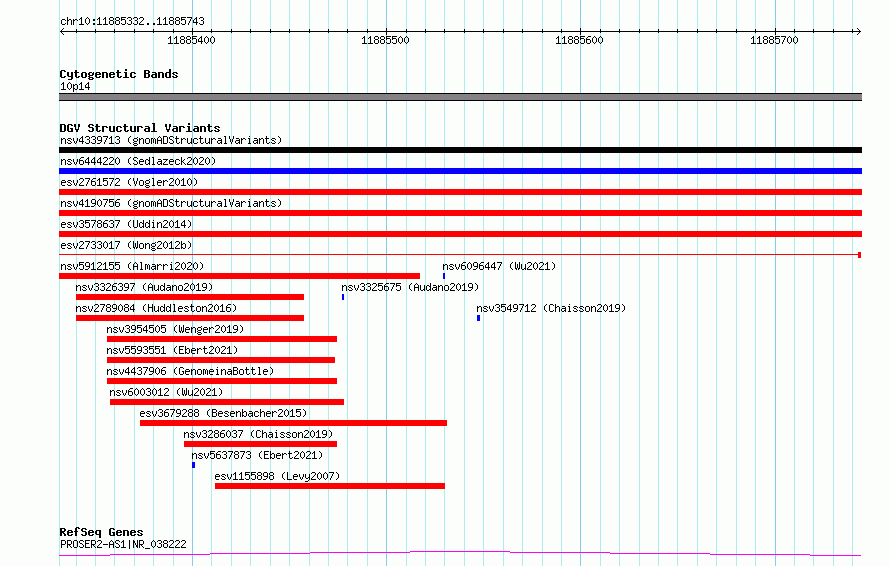Image resolution: width=890 pixels, height=566 pixels.
Task: Click the ruler's right arrow end
Action: point(858,31)
